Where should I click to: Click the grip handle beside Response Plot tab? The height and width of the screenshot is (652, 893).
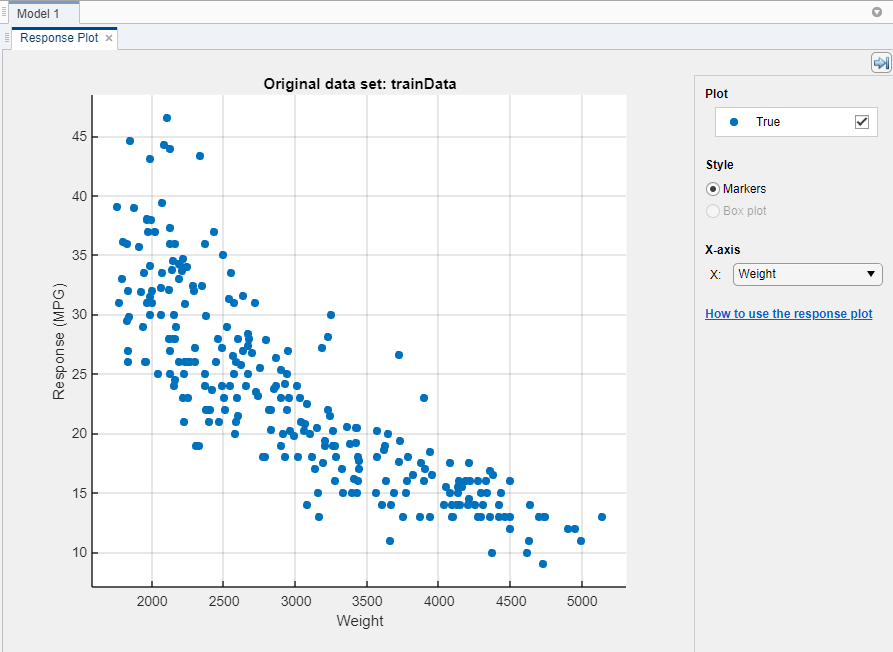click(8, 38)
